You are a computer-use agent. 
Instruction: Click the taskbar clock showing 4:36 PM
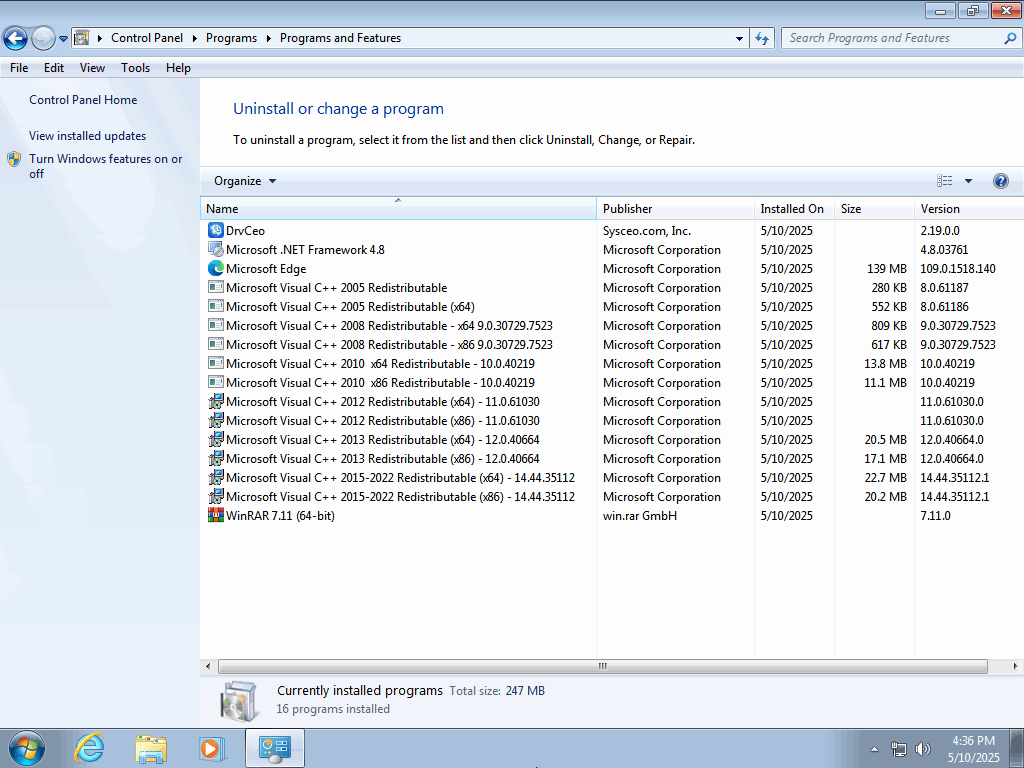[x=973, y=749]
